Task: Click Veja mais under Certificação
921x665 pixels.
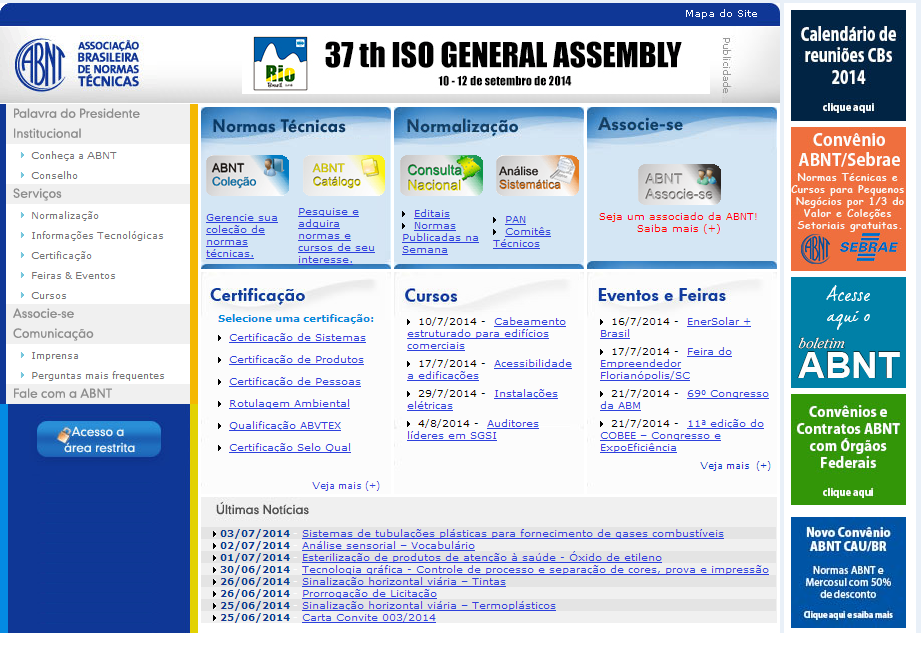Action: (x=346, y=486)
